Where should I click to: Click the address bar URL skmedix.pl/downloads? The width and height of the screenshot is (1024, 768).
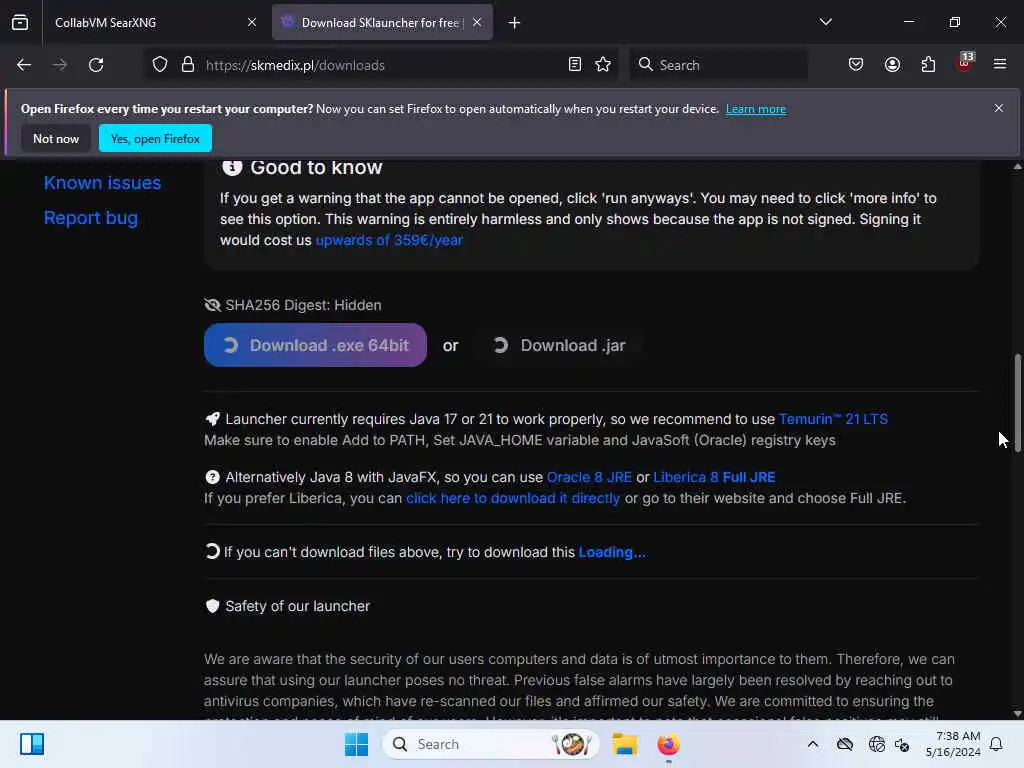click(x=295, y=65)
